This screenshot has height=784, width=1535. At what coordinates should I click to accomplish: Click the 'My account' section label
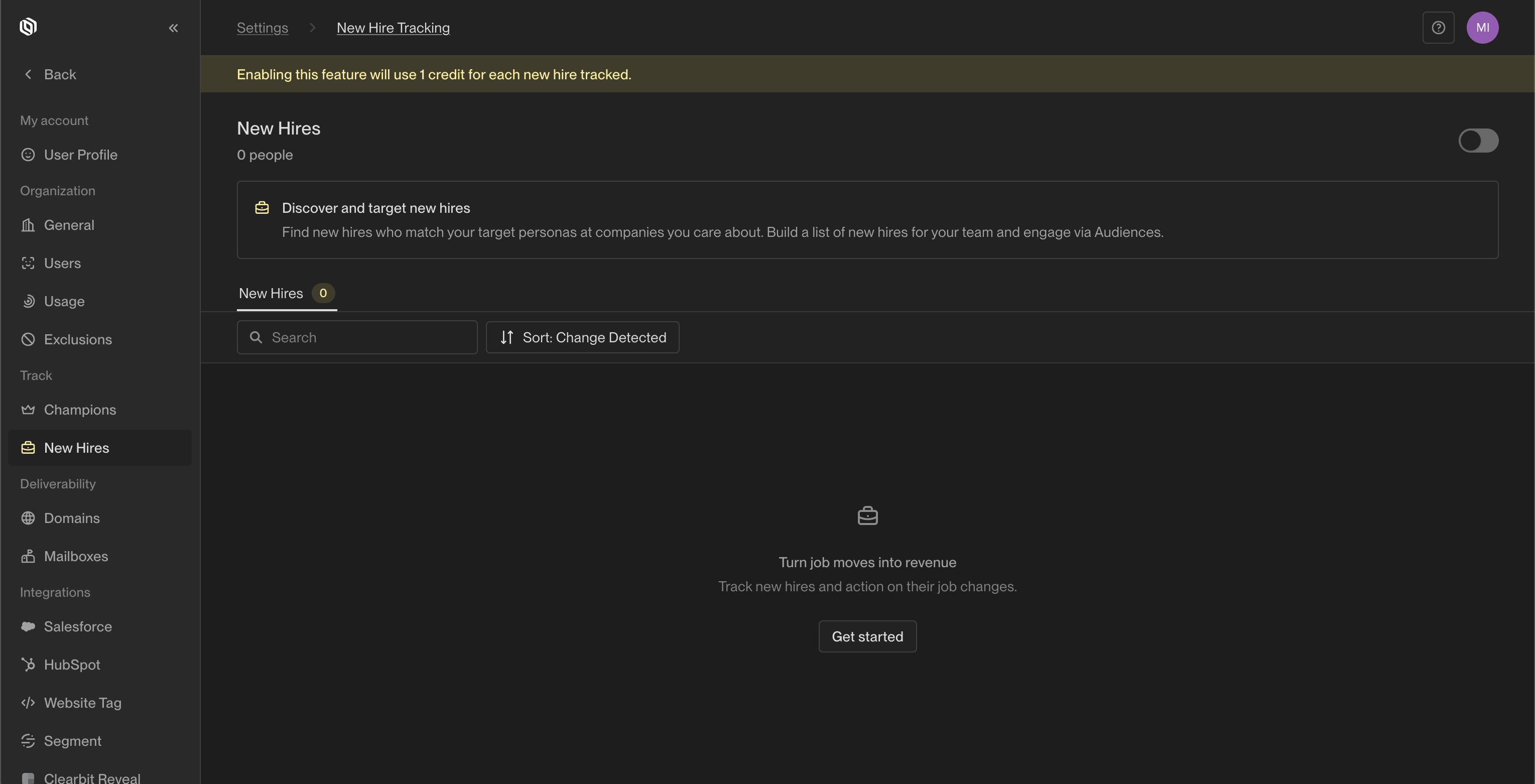click(54, 120)
